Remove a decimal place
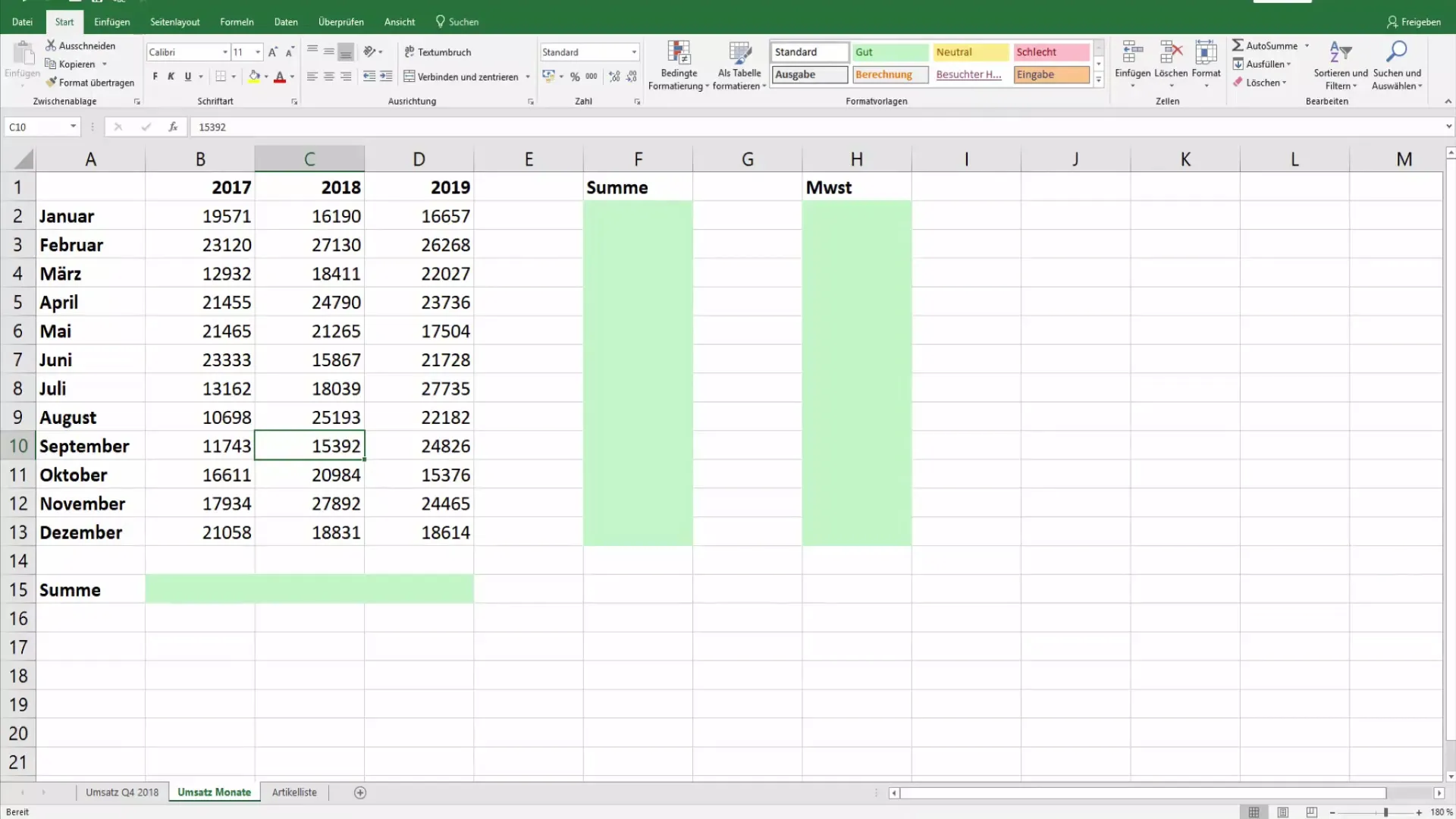Viewport: 1456px width, 819px height. [x=632, y=76]
